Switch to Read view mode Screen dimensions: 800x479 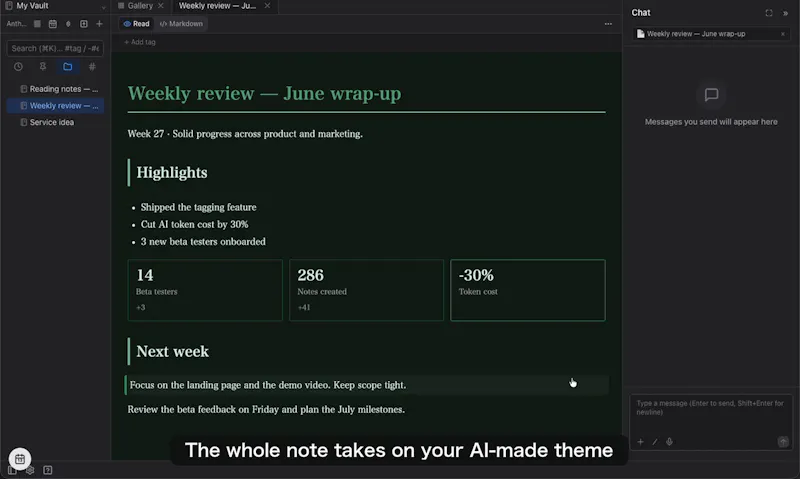click(136, 24)
